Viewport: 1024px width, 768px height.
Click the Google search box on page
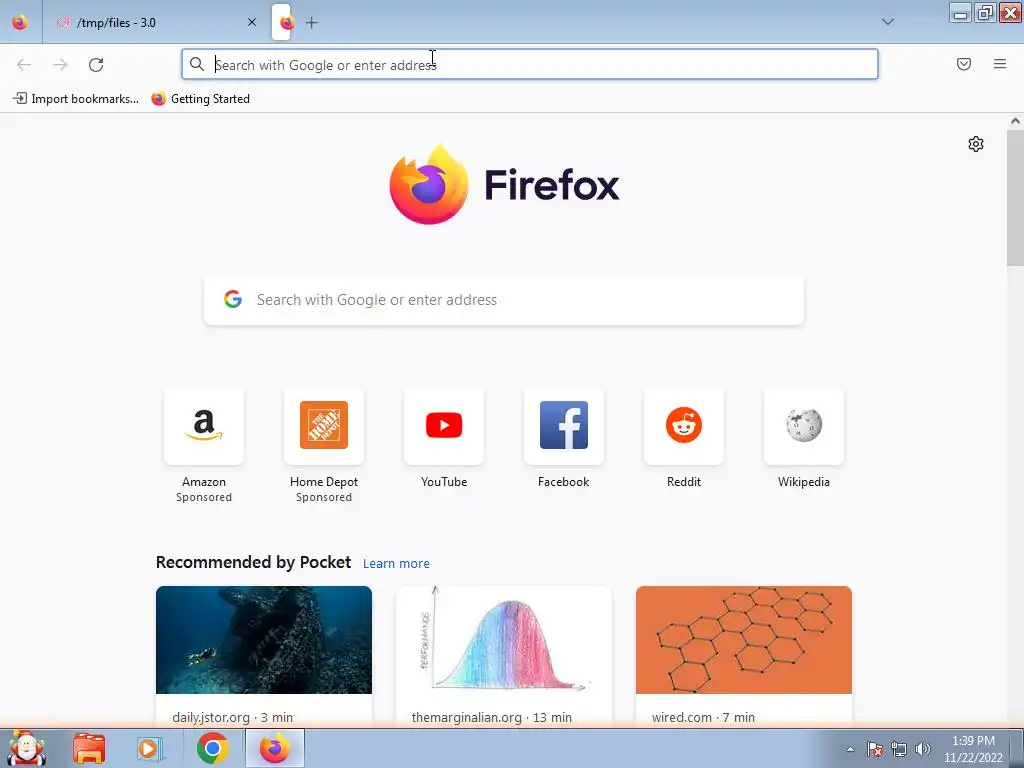click(504, 300)
